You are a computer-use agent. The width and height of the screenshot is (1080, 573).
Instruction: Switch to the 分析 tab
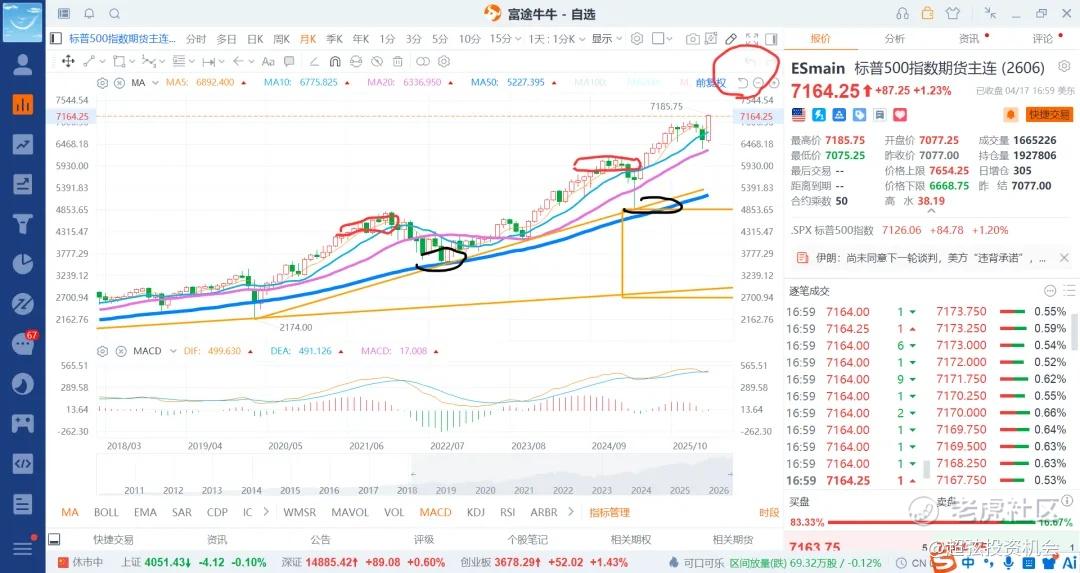(895, 39)
